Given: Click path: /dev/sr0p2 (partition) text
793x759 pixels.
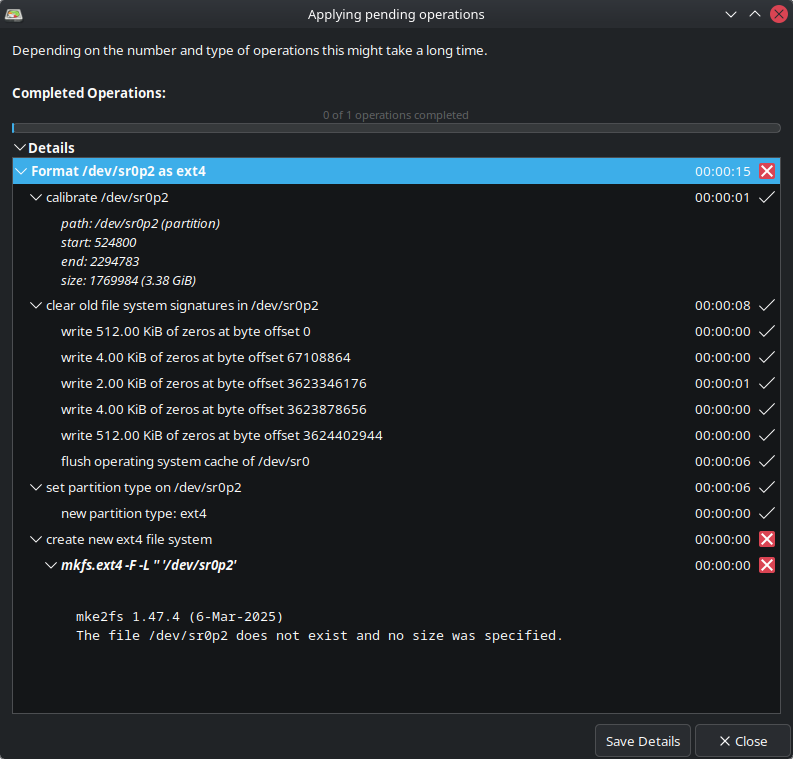Looking at the screenshot, I should click(x=141, y=224).
